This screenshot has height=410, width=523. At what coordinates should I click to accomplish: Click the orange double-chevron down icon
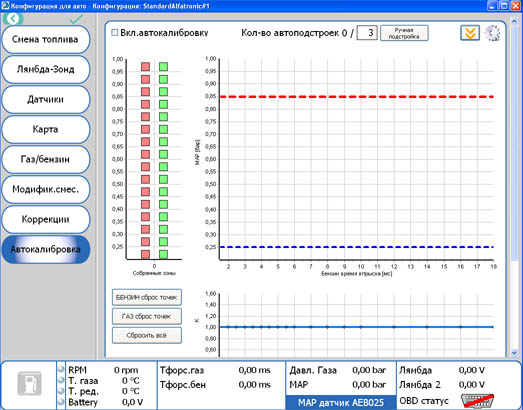(470, 33)
